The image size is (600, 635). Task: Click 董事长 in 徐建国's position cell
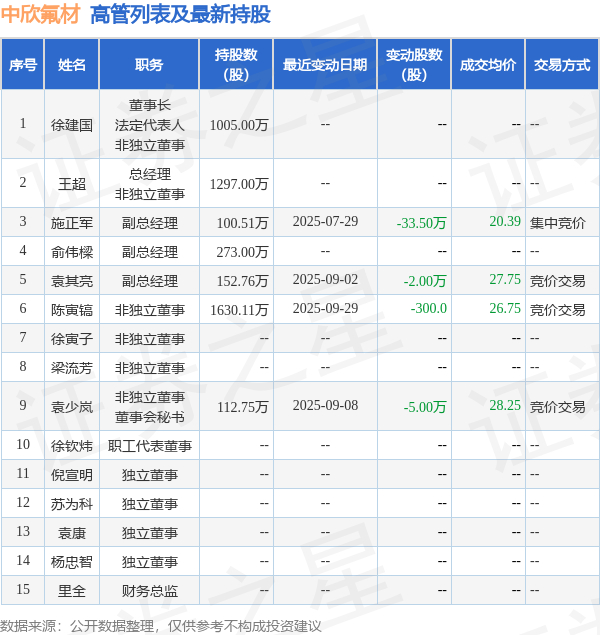click(x=149, y=105)
